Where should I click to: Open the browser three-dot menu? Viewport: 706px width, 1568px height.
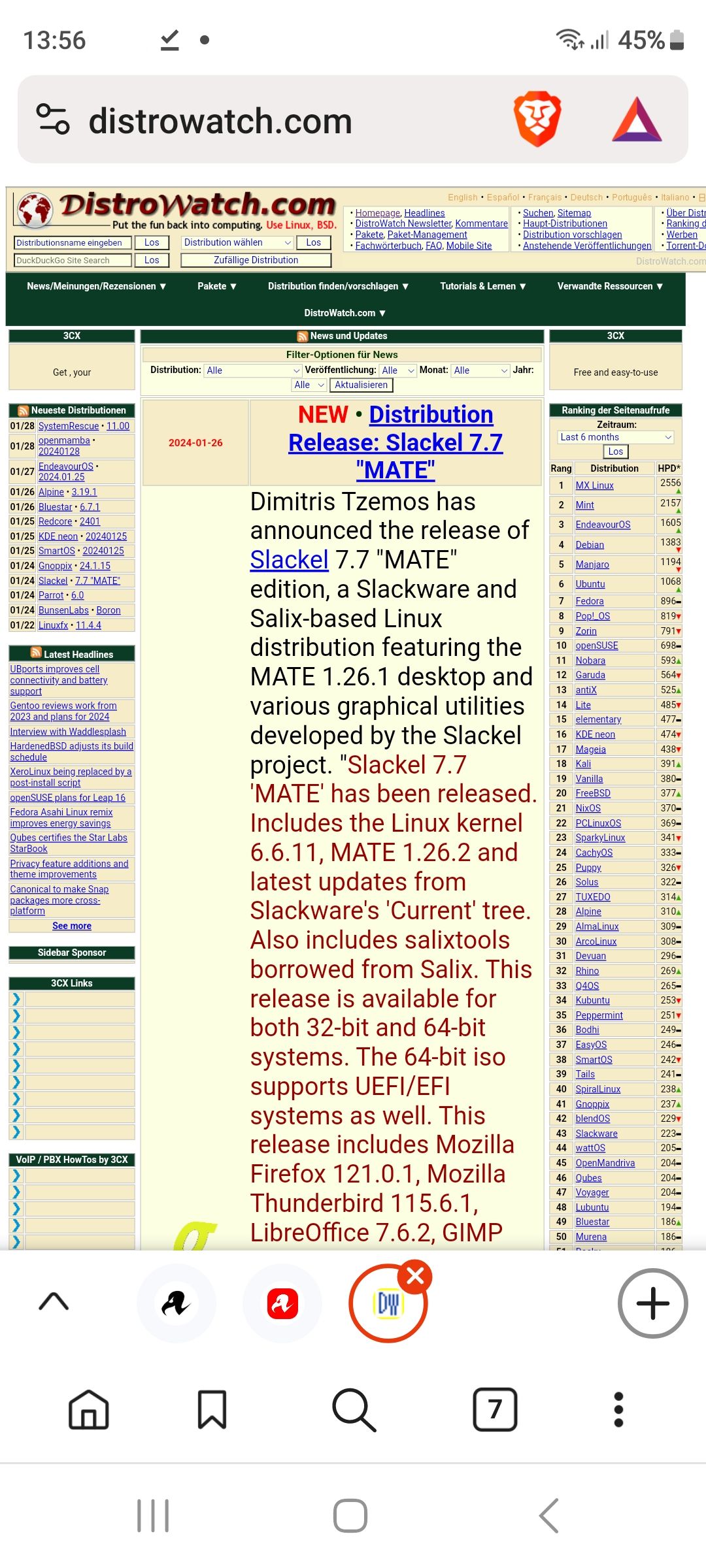(x=618, y=1410)
